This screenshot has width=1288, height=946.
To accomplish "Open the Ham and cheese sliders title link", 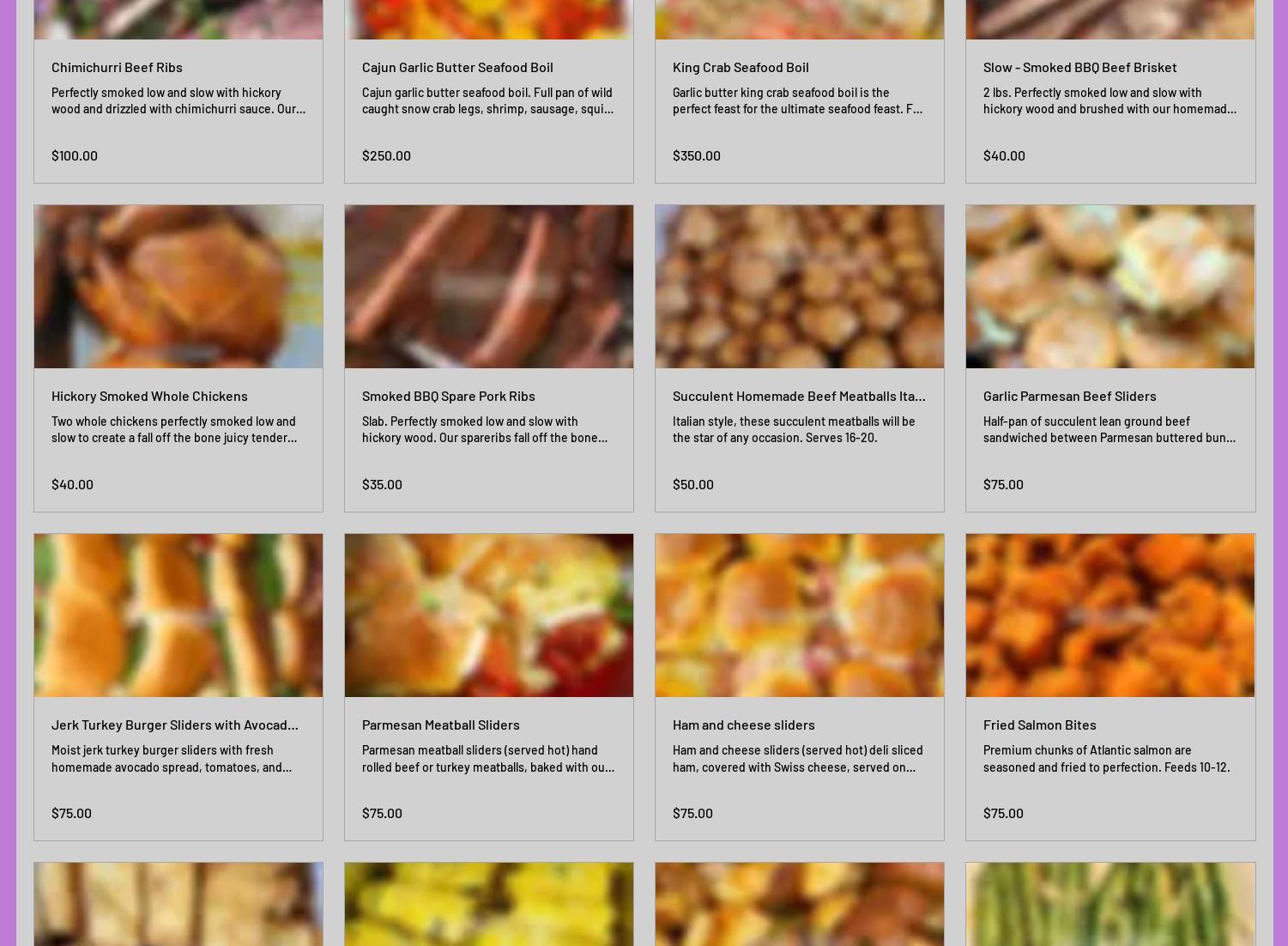I will pos(743,725).
